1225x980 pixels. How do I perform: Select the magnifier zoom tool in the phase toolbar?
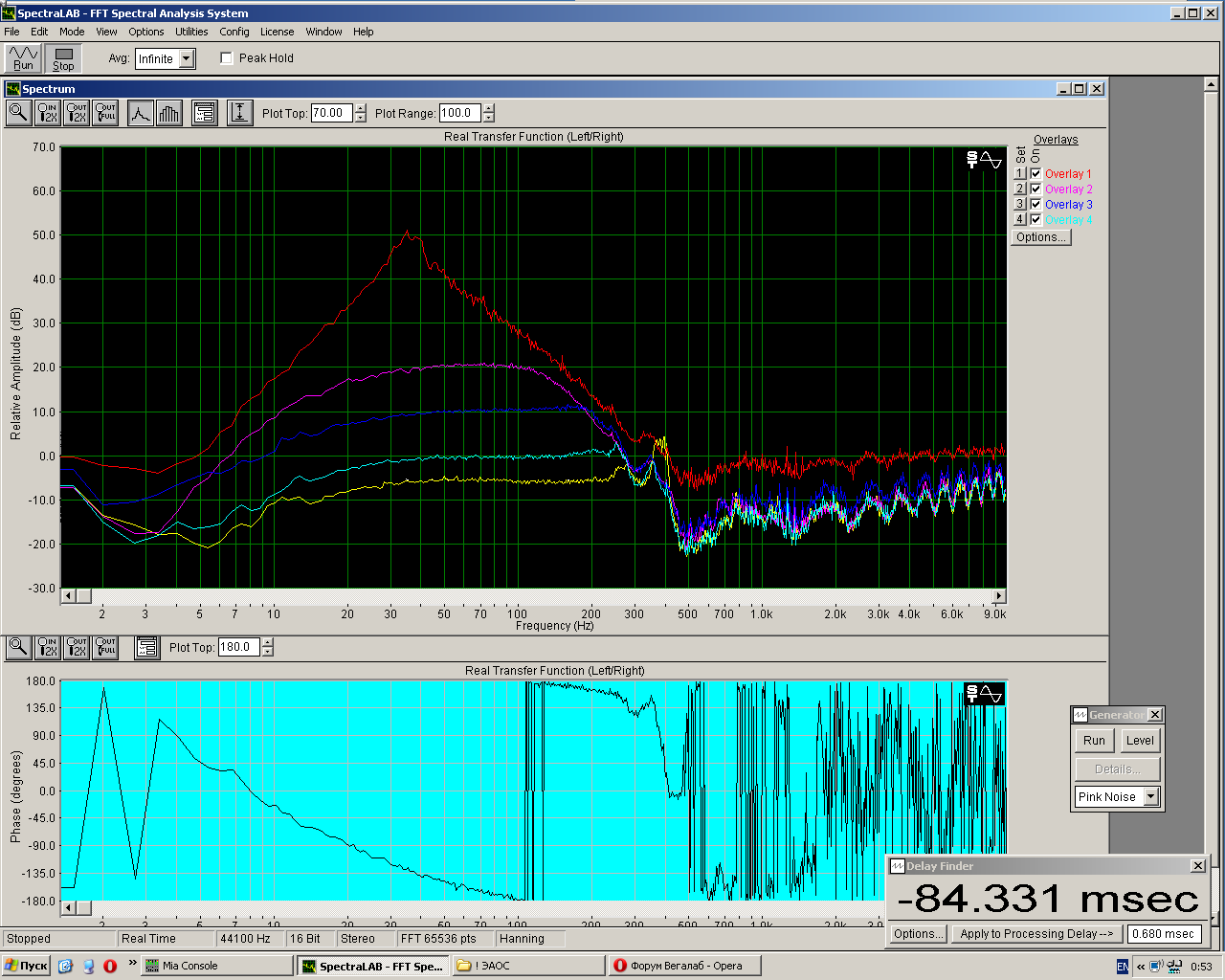pyautogui.click(x=18, y=647)
